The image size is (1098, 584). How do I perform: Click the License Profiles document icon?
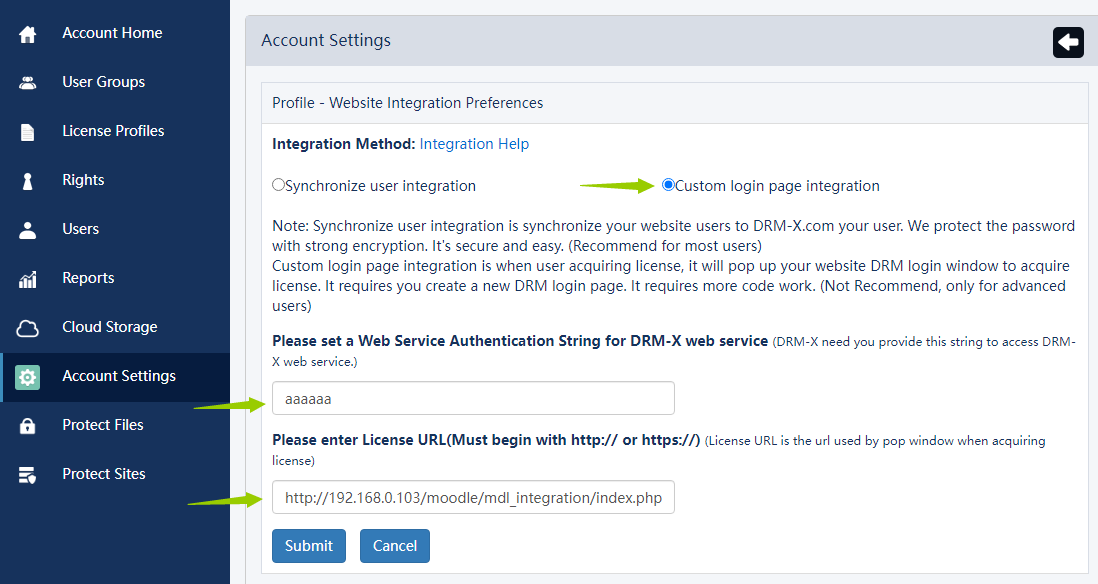[x=28, y=132]
